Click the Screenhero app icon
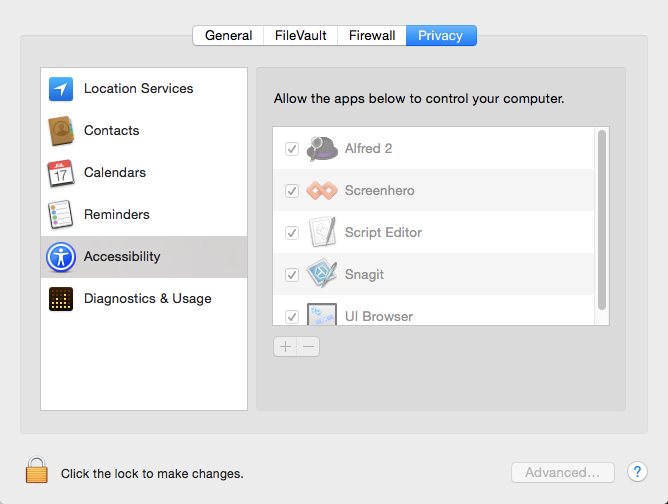668x504 pixels. [x=322, y=190]
